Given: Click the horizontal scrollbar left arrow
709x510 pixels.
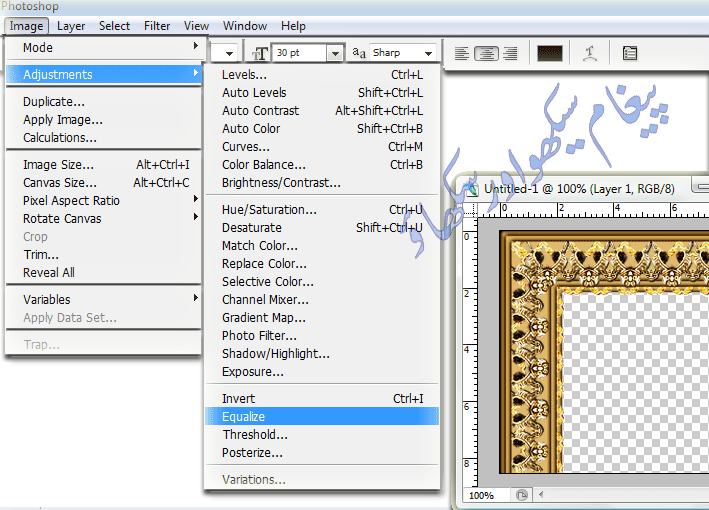Looking at the screenshot, I should click(x=541, y=495).
